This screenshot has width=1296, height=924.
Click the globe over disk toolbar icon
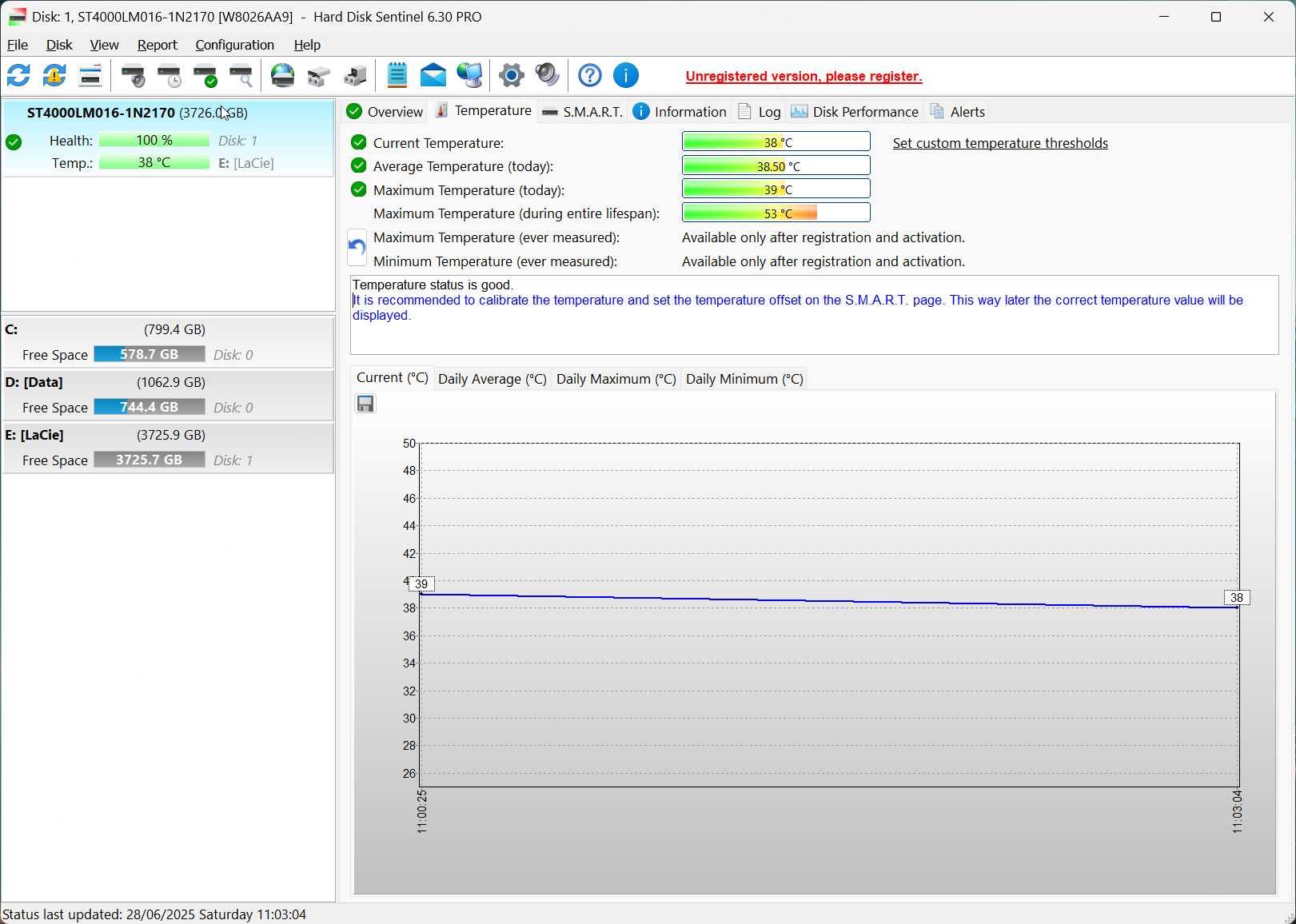(x=283, y=76)
